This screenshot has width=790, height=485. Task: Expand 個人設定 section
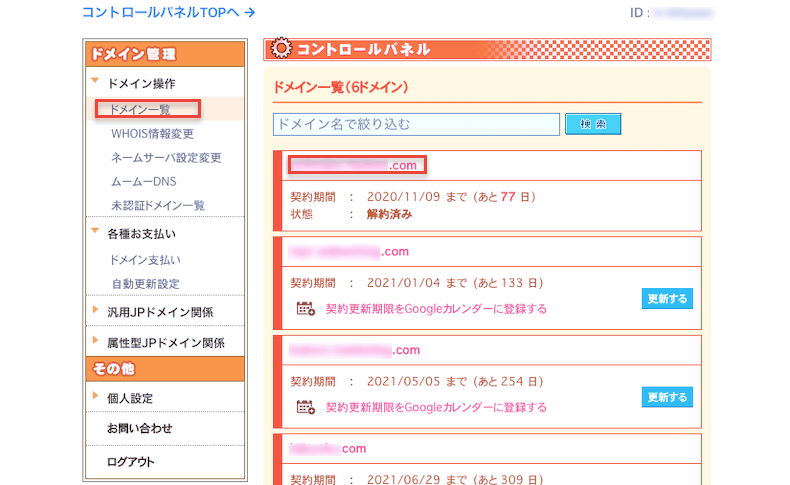pyautogui.click(x=129, y=398)
